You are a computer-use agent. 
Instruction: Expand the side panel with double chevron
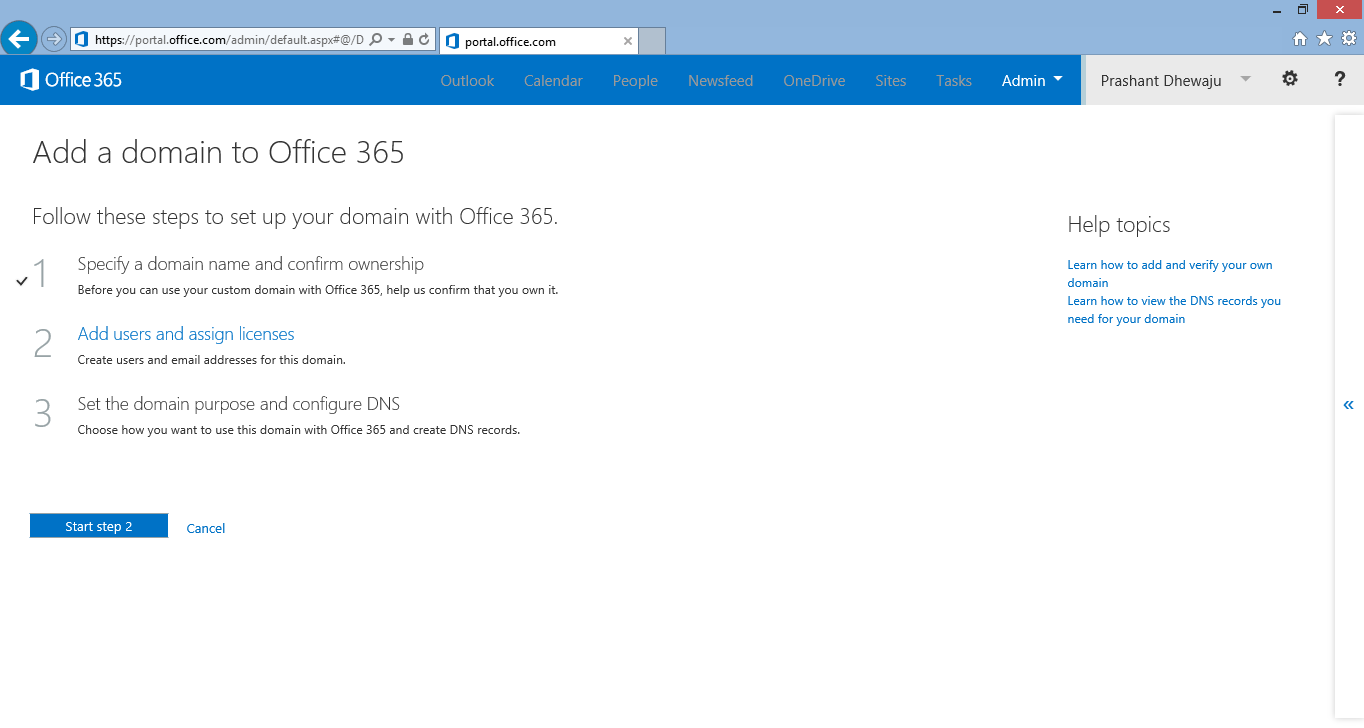click(x=1349, y=405)
